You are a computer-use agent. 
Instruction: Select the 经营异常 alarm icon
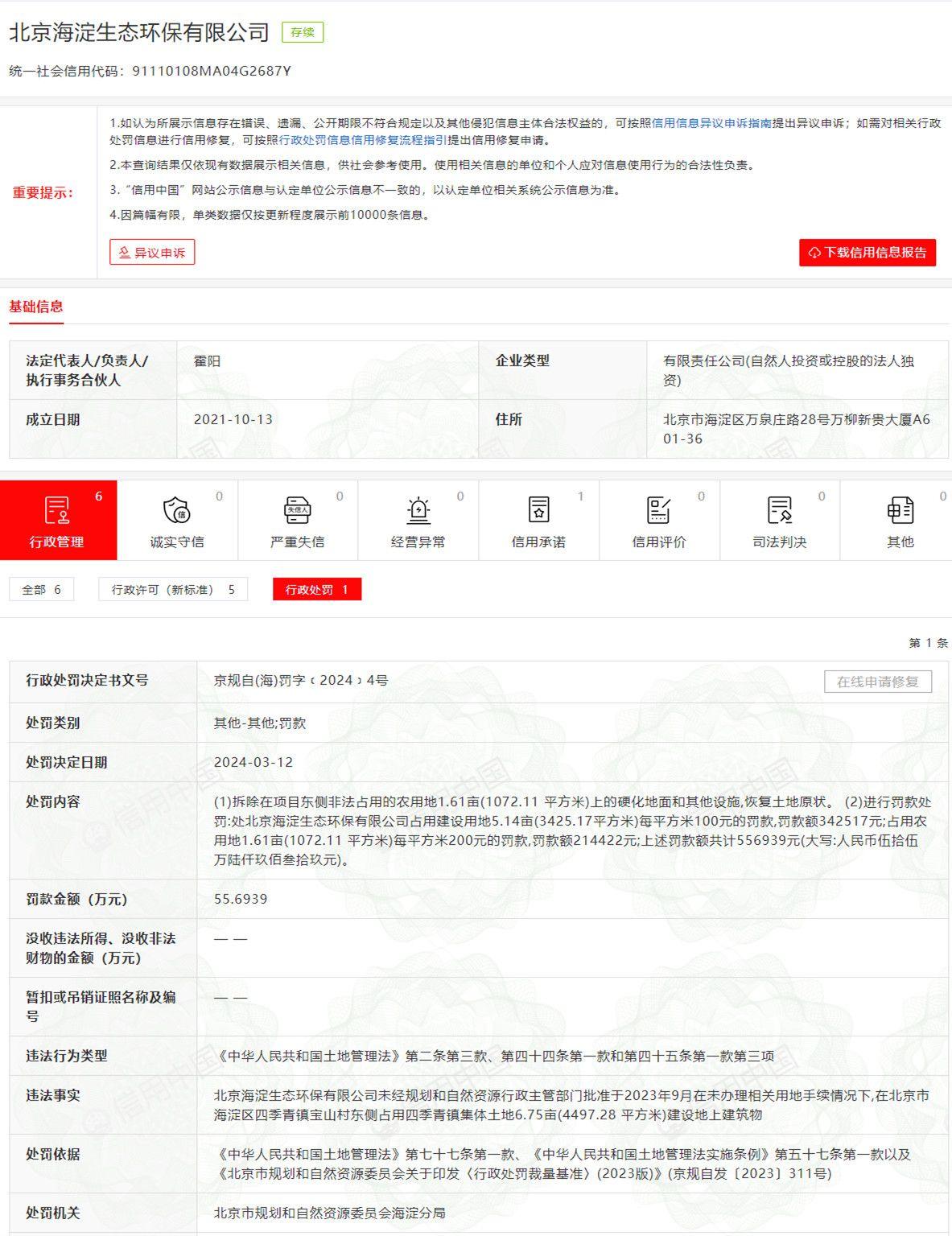[x=418, y=510]
